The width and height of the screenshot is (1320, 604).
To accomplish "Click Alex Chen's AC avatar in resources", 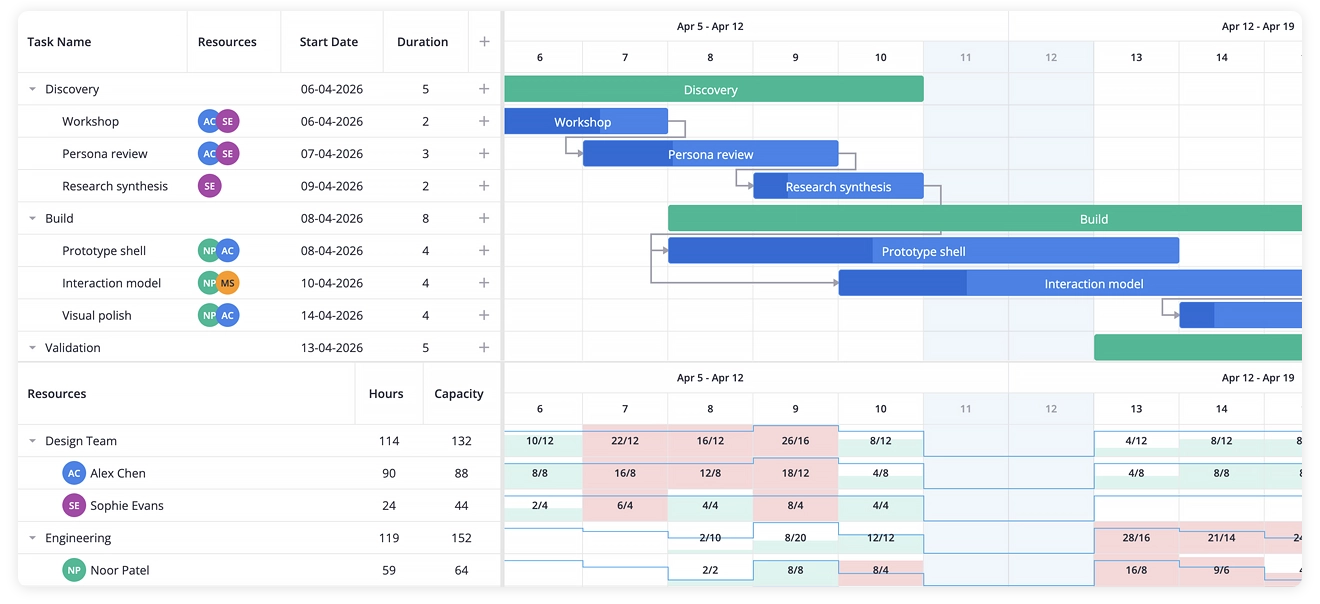I will pyautogui.click(x=74, y=473).
